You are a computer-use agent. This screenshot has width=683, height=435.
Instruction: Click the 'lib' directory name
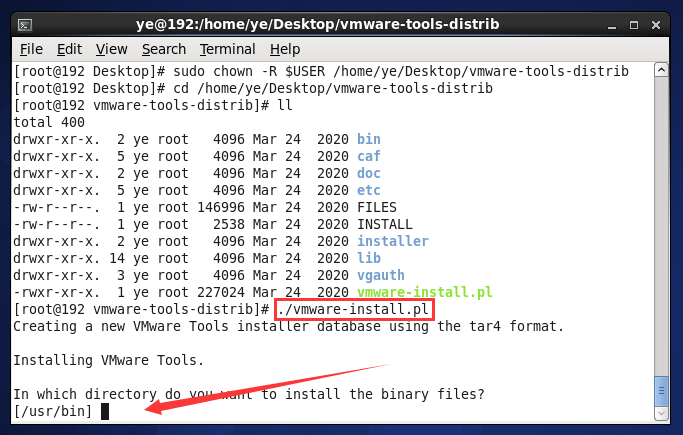(x=369, y=258)
